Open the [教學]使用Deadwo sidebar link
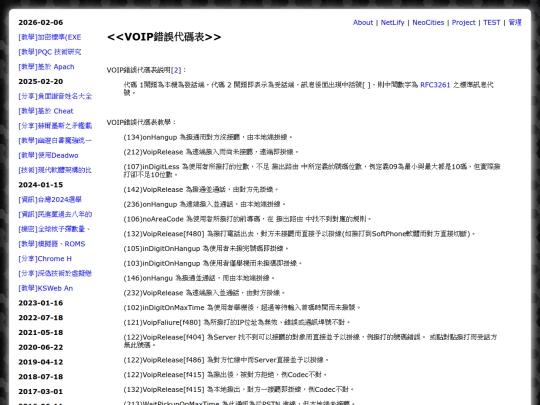540x405 pixels. click(48, 155)
